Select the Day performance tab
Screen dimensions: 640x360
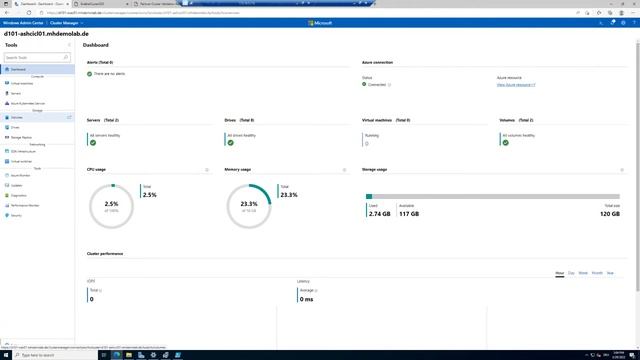571,273
